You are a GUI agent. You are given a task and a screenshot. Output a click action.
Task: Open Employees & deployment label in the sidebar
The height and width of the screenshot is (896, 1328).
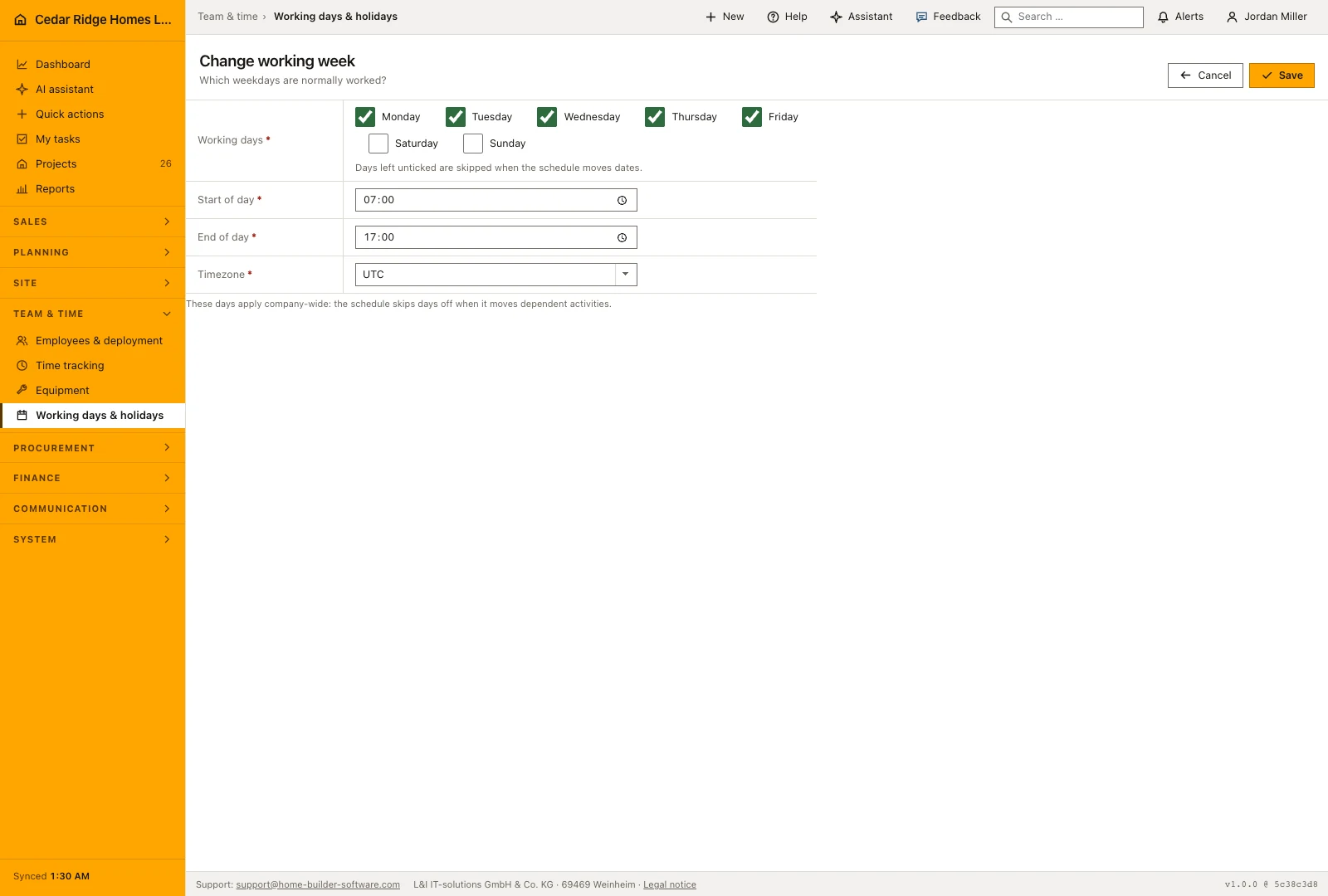[x=99, y=341]
